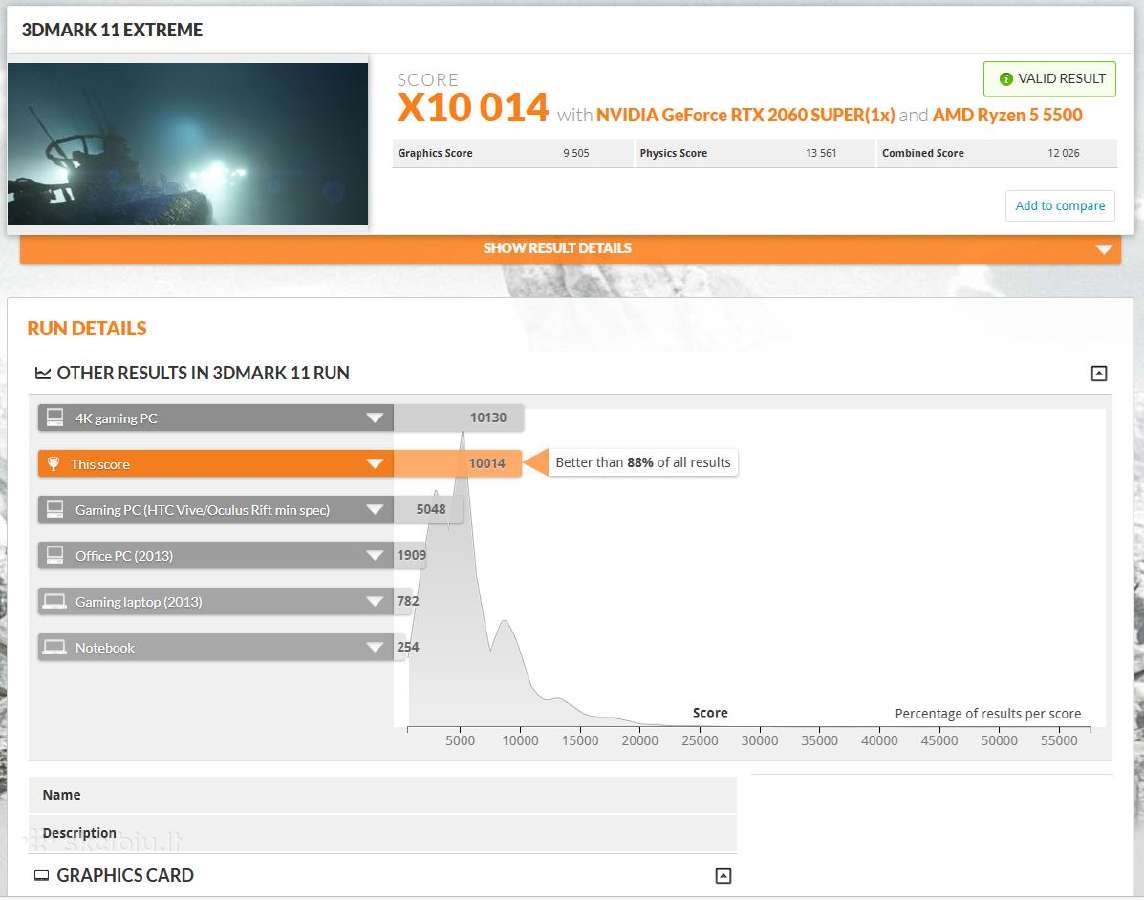Screen dimensions: 1144x900
Task: Expand the Gaming PC (HTC Vive/Oculus Rift min spec) dropdown
Action: [x=374, y=510]
